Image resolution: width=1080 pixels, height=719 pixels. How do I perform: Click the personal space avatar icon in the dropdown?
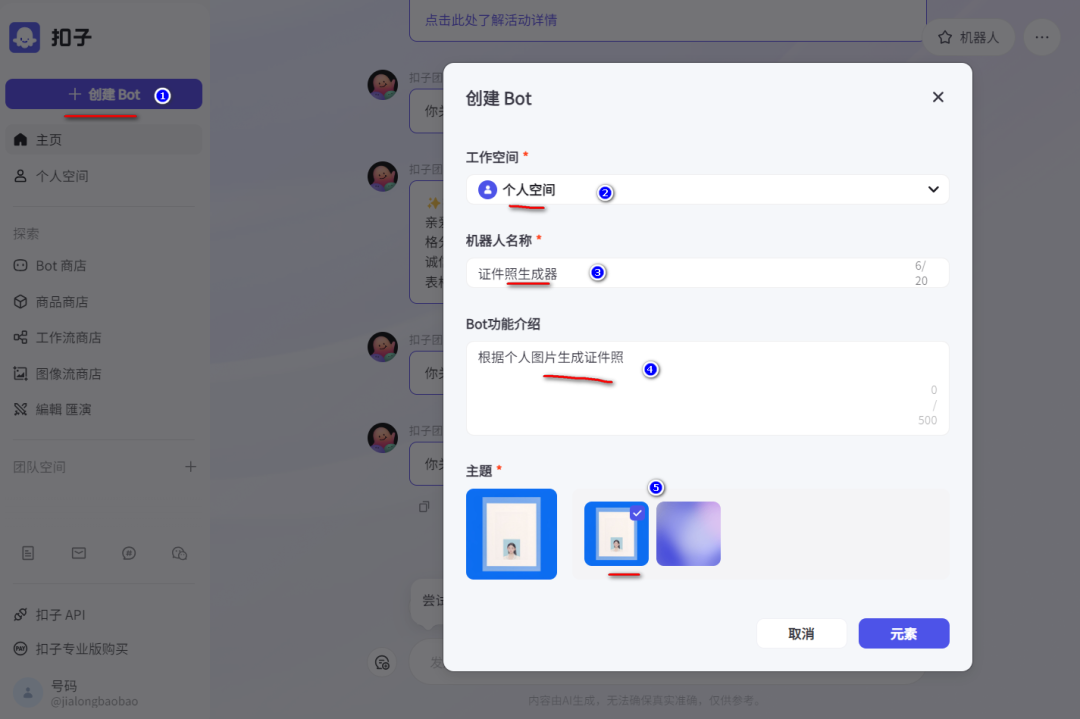pyautogui.click(x=488, y=189)
